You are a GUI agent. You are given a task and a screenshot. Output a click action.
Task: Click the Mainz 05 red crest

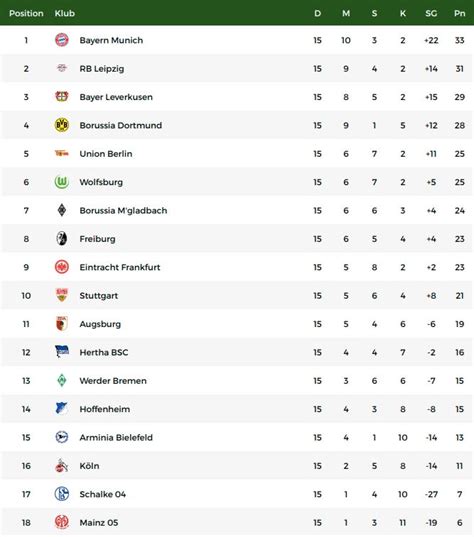[62, 522]
